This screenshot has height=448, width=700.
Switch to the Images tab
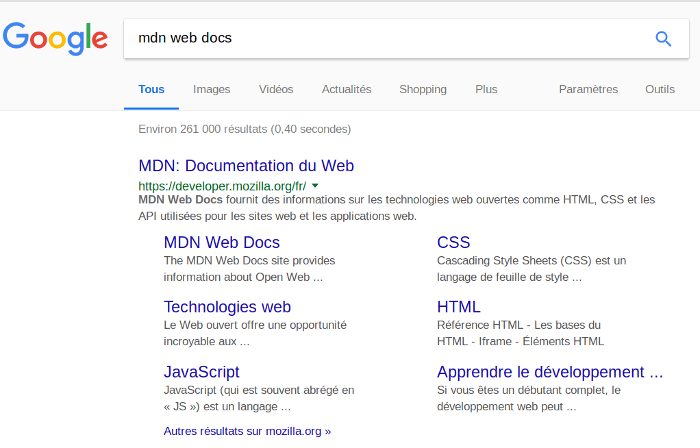tap(212, 89)
